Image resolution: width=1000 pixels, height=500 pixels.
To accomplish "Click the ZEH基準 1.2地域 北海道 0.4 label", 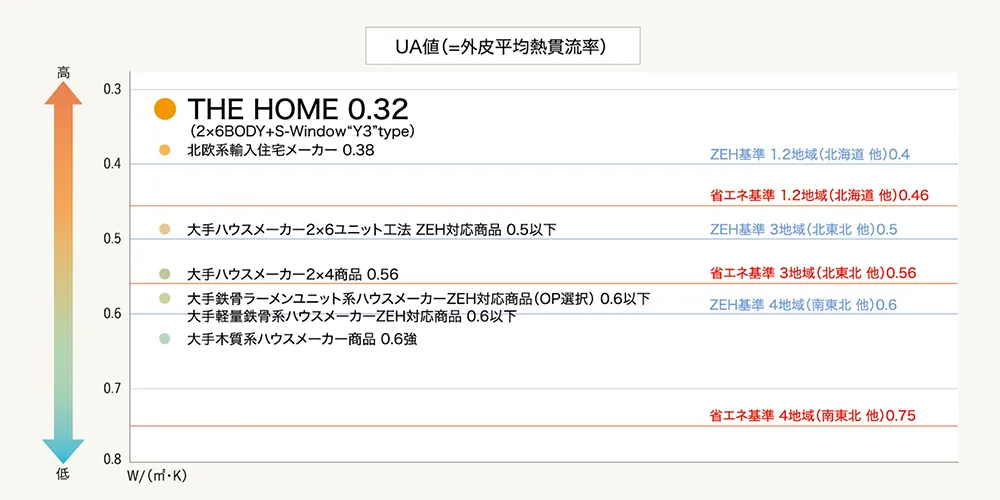I will point(809,155).
